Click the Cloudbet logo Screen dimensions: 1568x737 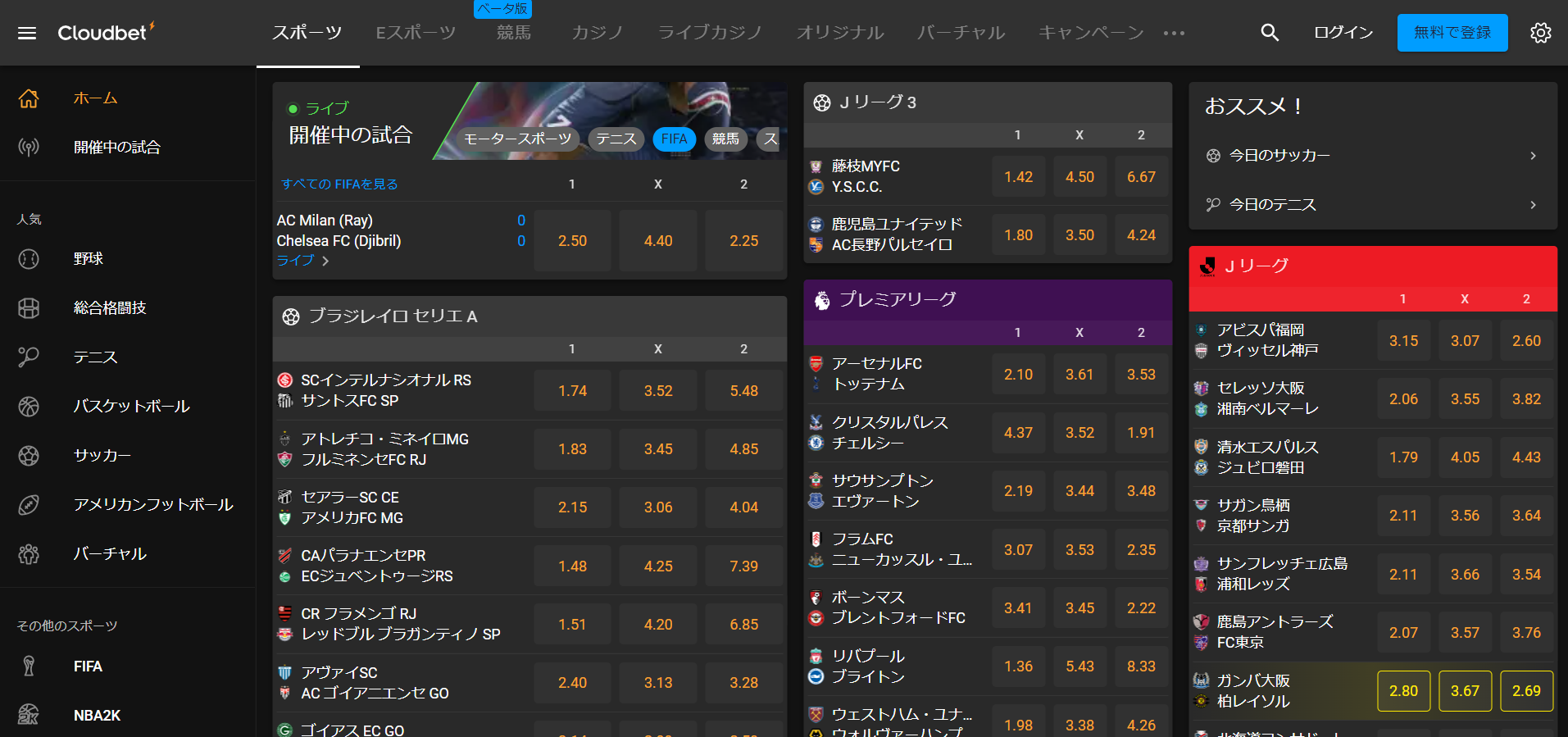coord(106,32)
